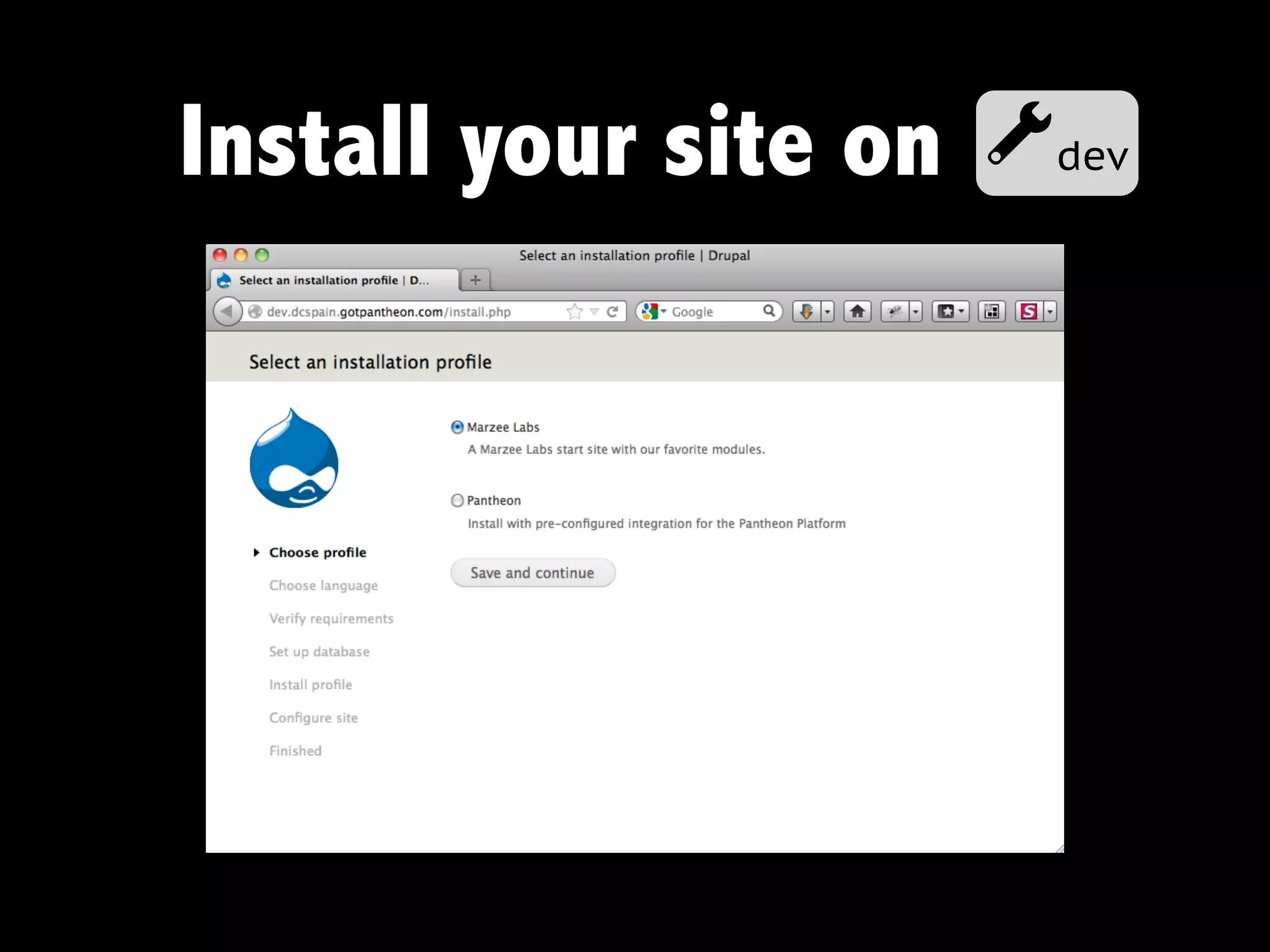This screenshot has height=952, width=1270.
Task: Click the 'Set up database' step text
Action: pyautogui.click(x=319, y=651)
